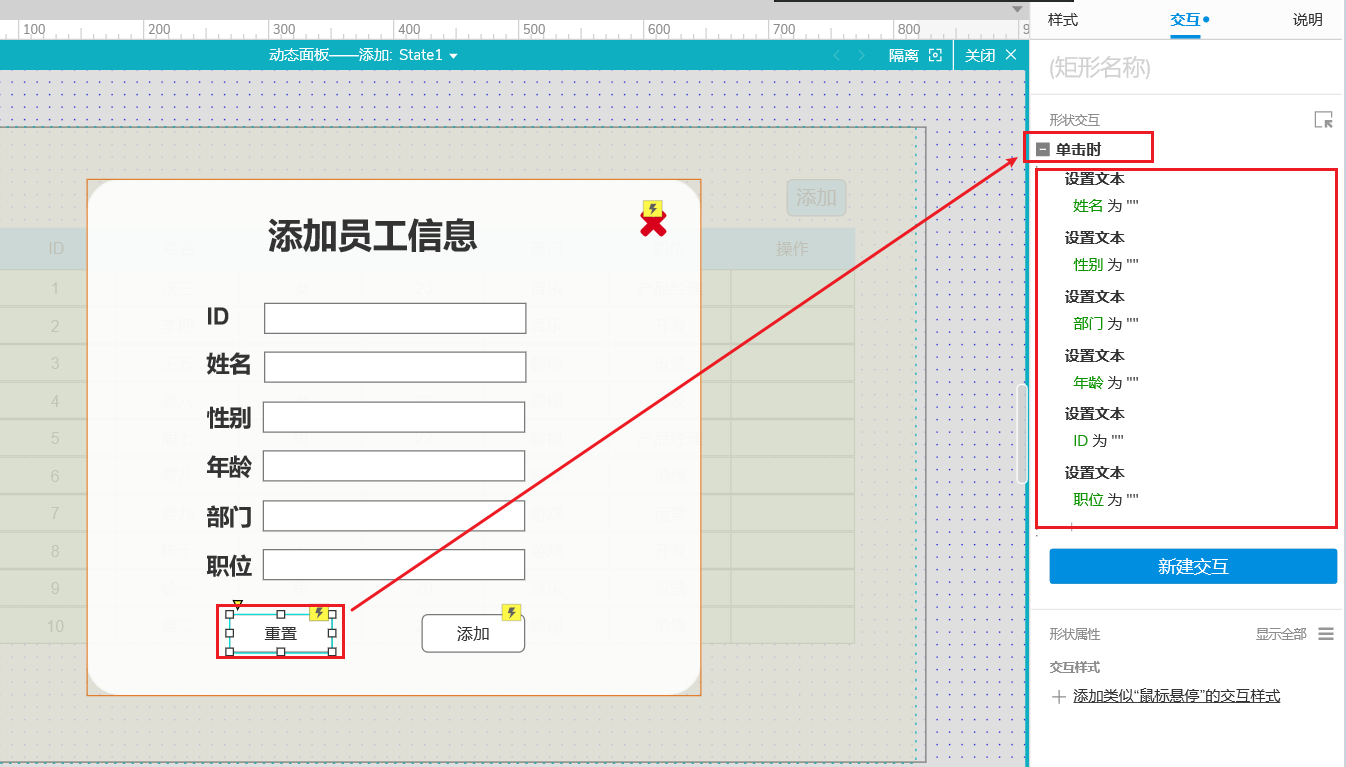Click the 性别 input field
The width and height of the screenshot is (1346, 767).
pos(394,417)
